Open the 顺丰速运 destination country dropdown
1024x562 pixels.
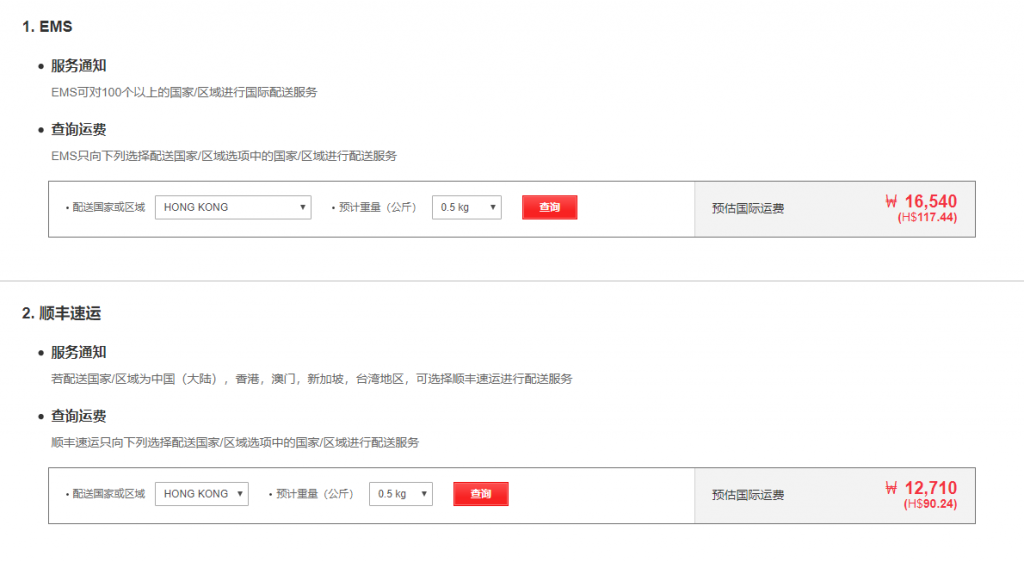pos(201,494)
